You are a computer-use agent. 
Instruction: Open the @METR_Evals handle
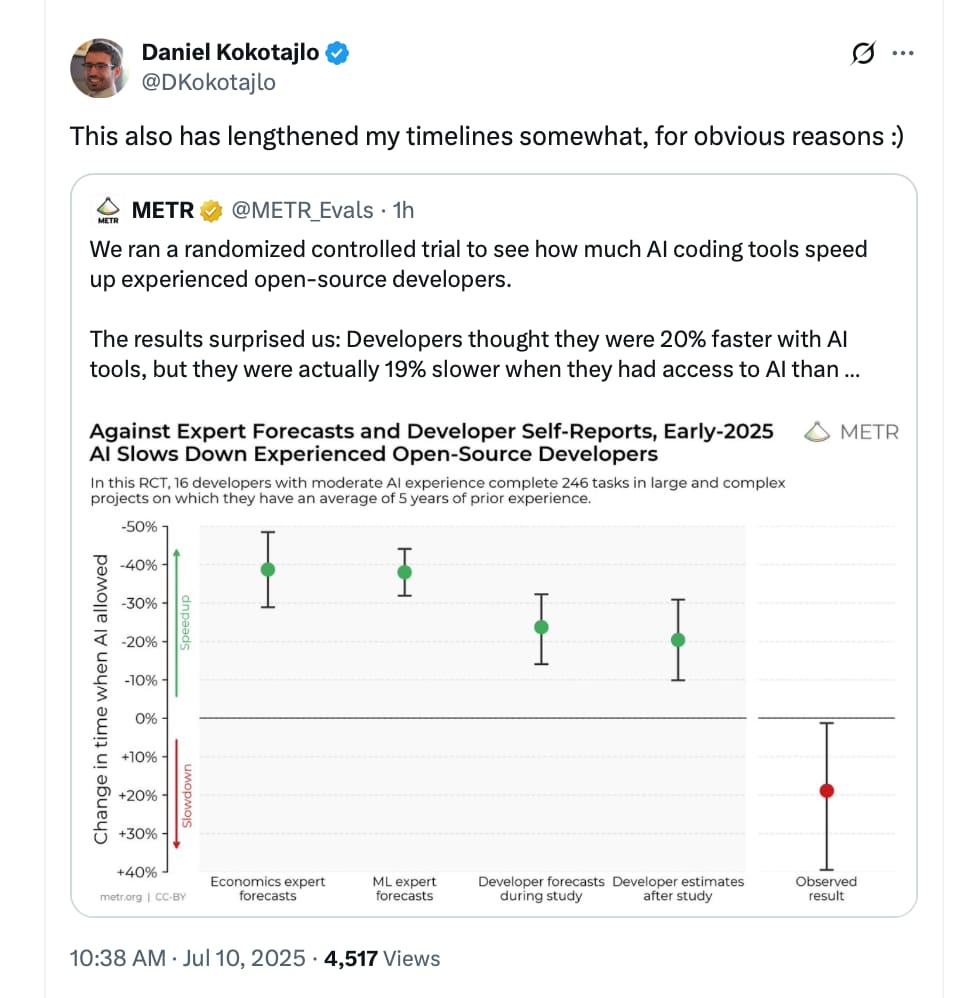(x=302, y=210)
